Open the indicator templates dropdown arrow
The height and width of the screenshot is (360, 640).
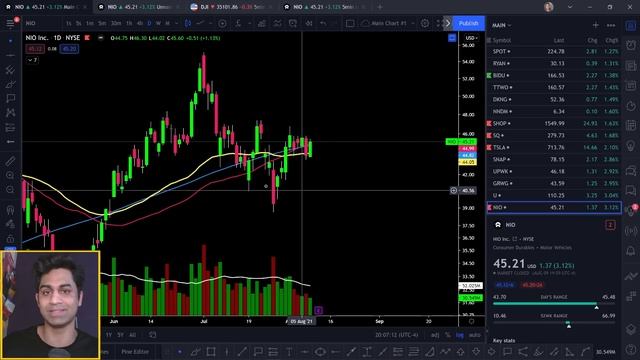[x=249, y=23]
